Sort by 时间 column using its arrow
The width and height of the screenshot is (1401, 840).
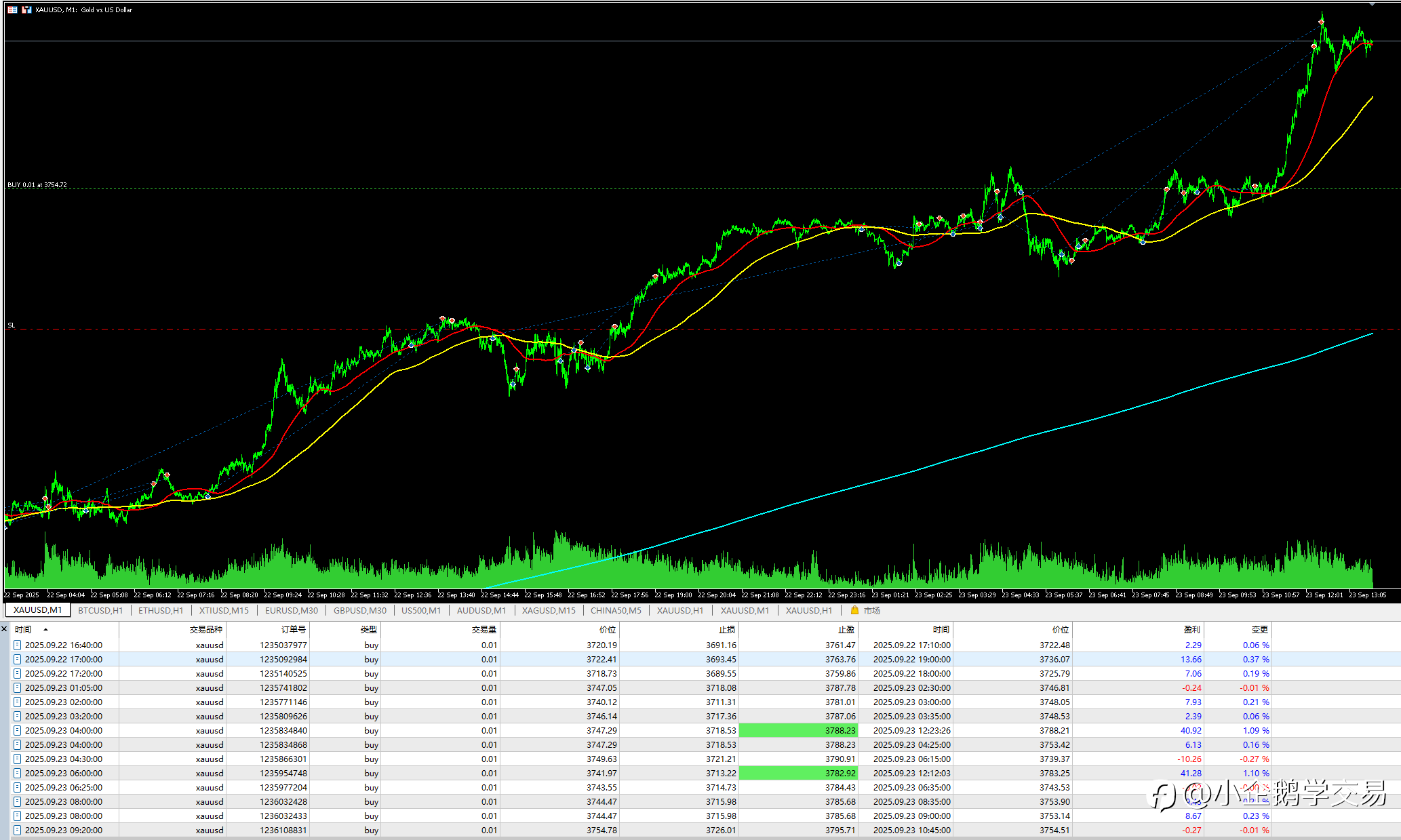tap(45, 630)
